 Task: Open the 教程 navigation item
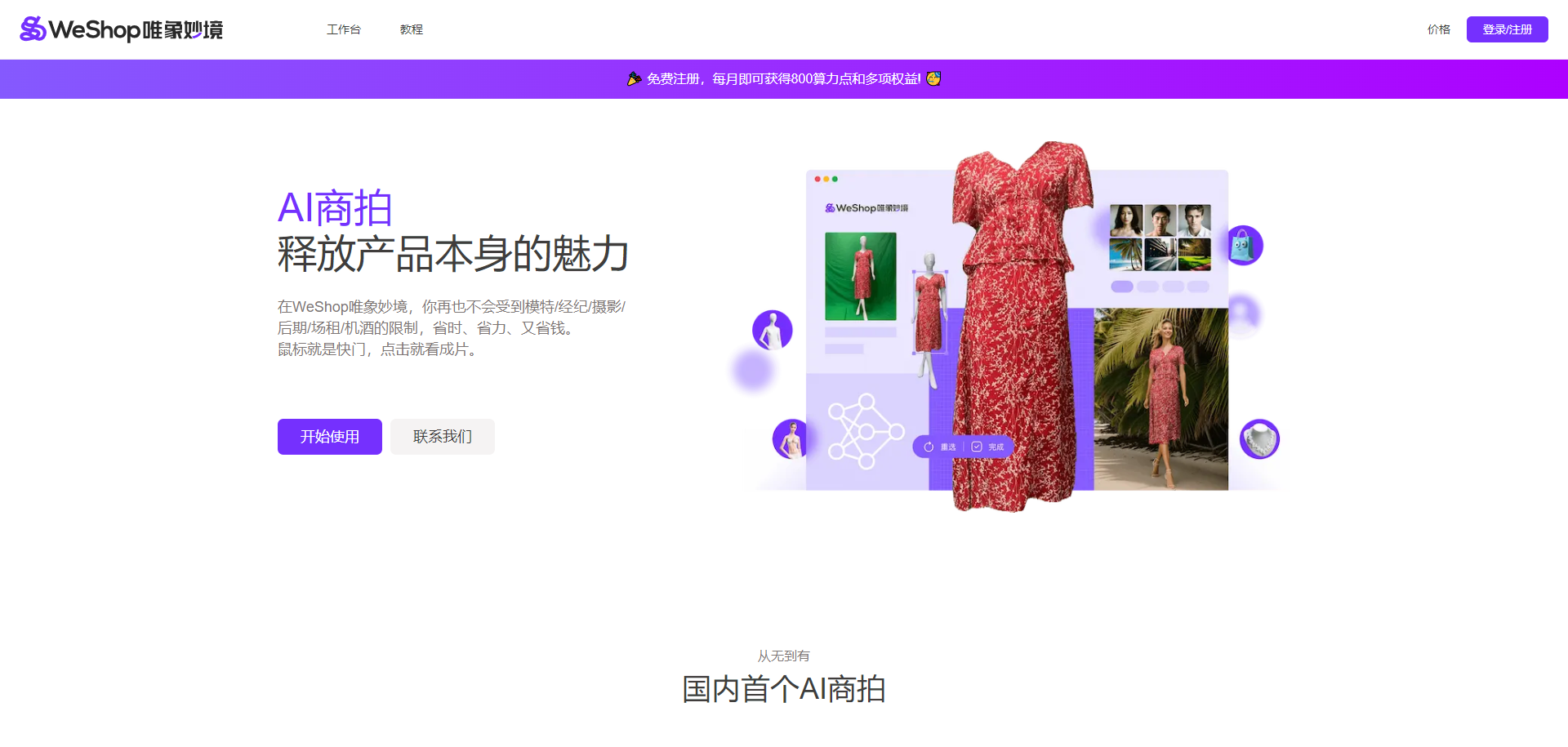click(x=411, y=29)
